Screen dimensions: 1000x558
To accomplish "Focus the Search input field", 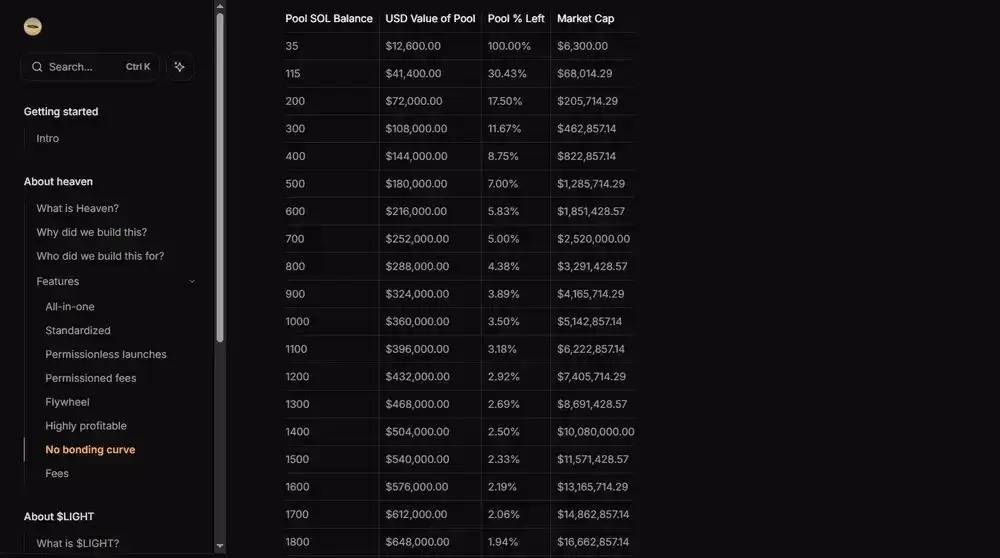I will [x=85, y=67].
